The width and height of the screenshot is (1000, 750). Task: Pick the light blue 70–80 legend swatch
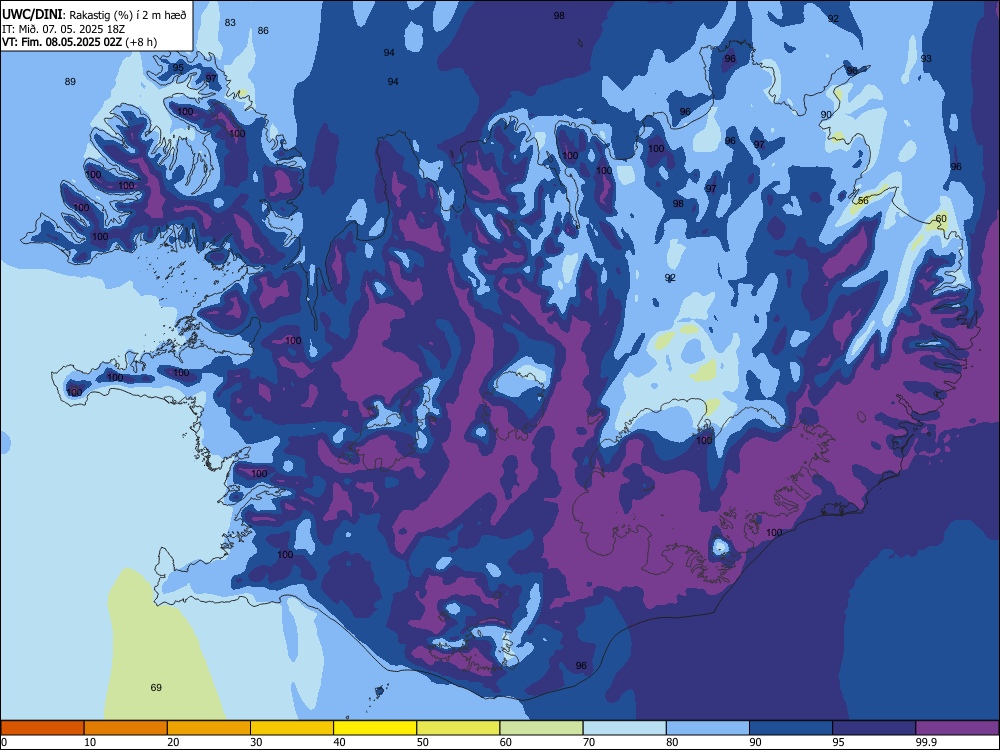pyautogui.click(x=624, y=728)
